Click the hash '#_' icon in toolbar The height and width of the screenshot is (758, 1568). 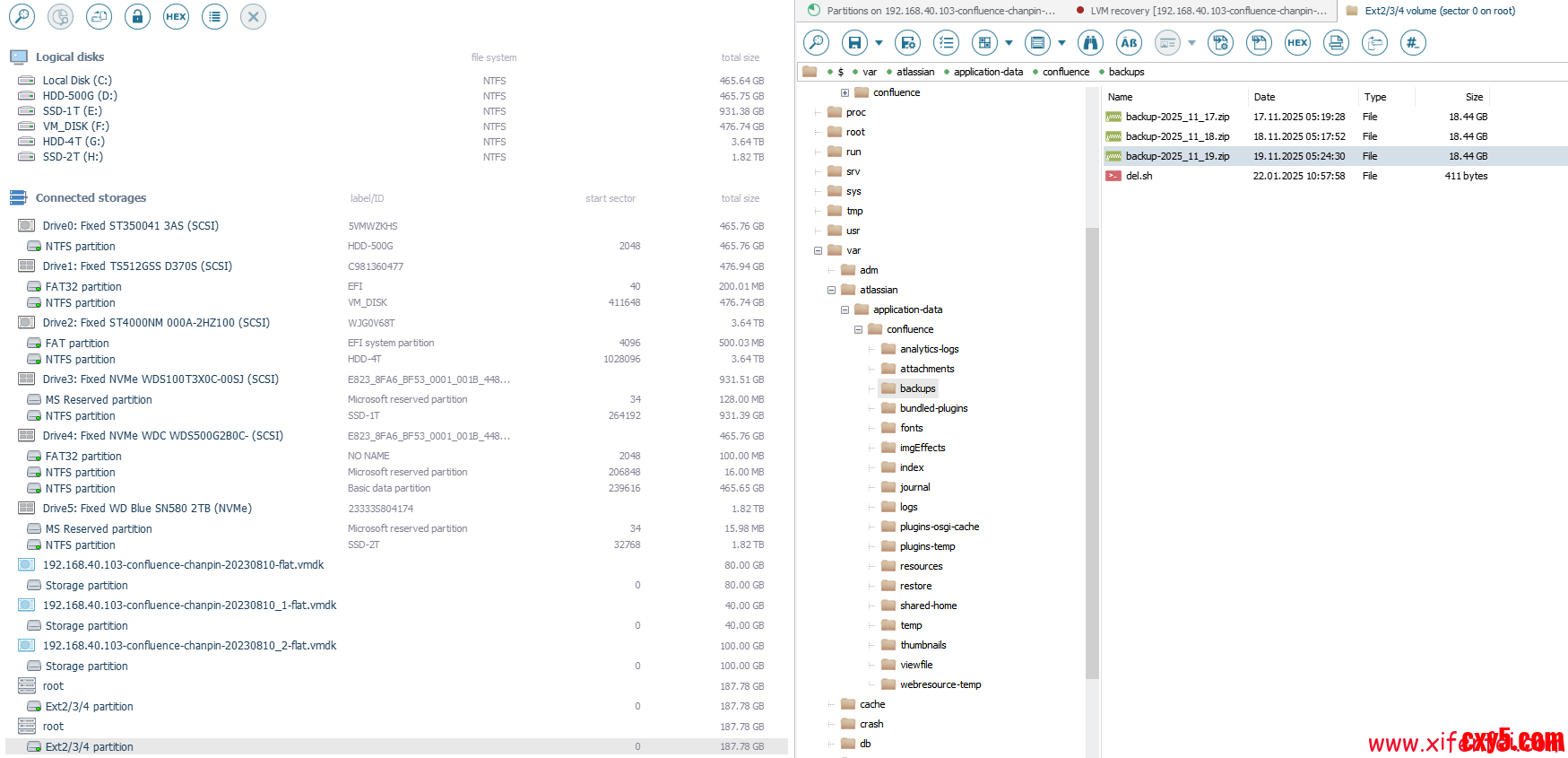point(1413,42)
